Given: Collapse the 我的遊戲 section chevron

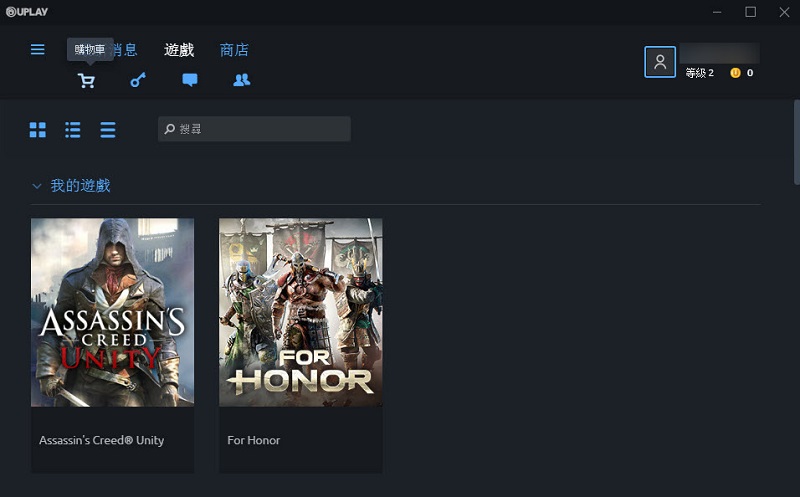Looking at the screenshot, I should click(37, 186).
